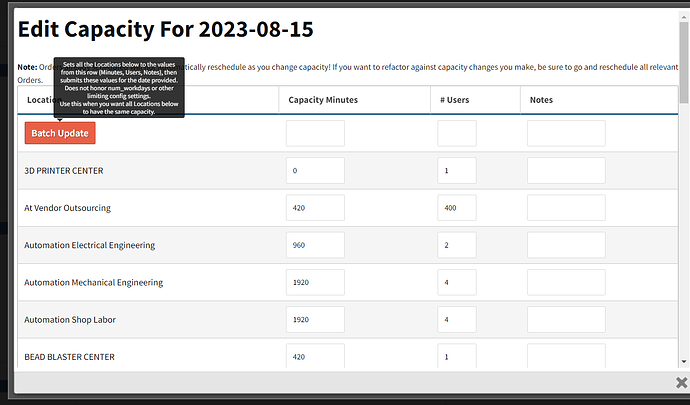Click the Capacity Minutes column header
The height and width of the screenshot is (405, 690).
323,100
